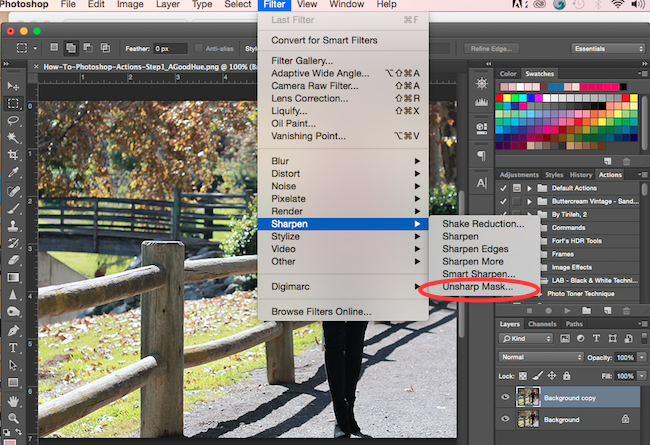Click the Refine Edge button
The width and height of the screenshot is (650, 445).
[491, 49]
